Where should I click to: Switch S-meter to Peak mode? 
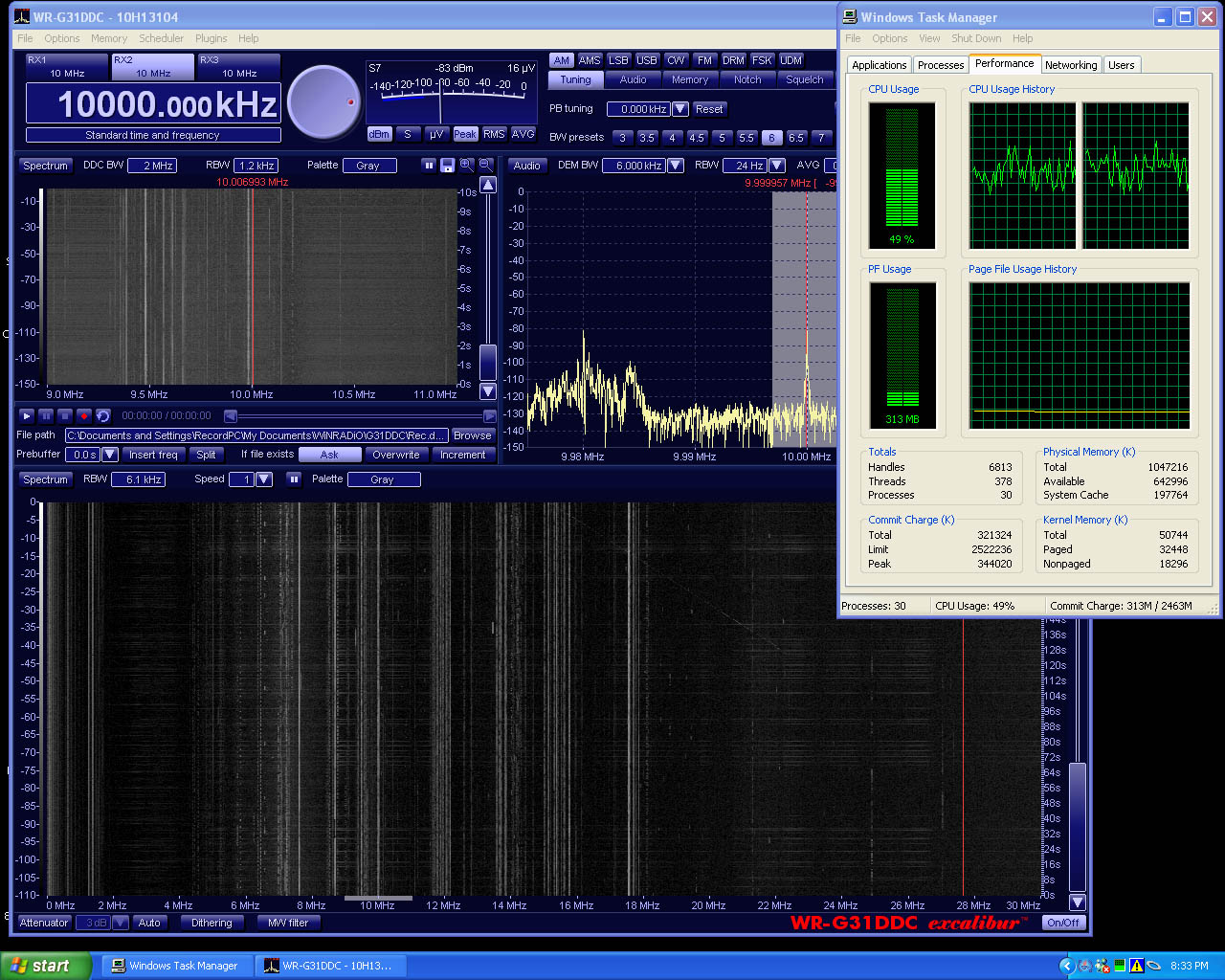(465, 134)
